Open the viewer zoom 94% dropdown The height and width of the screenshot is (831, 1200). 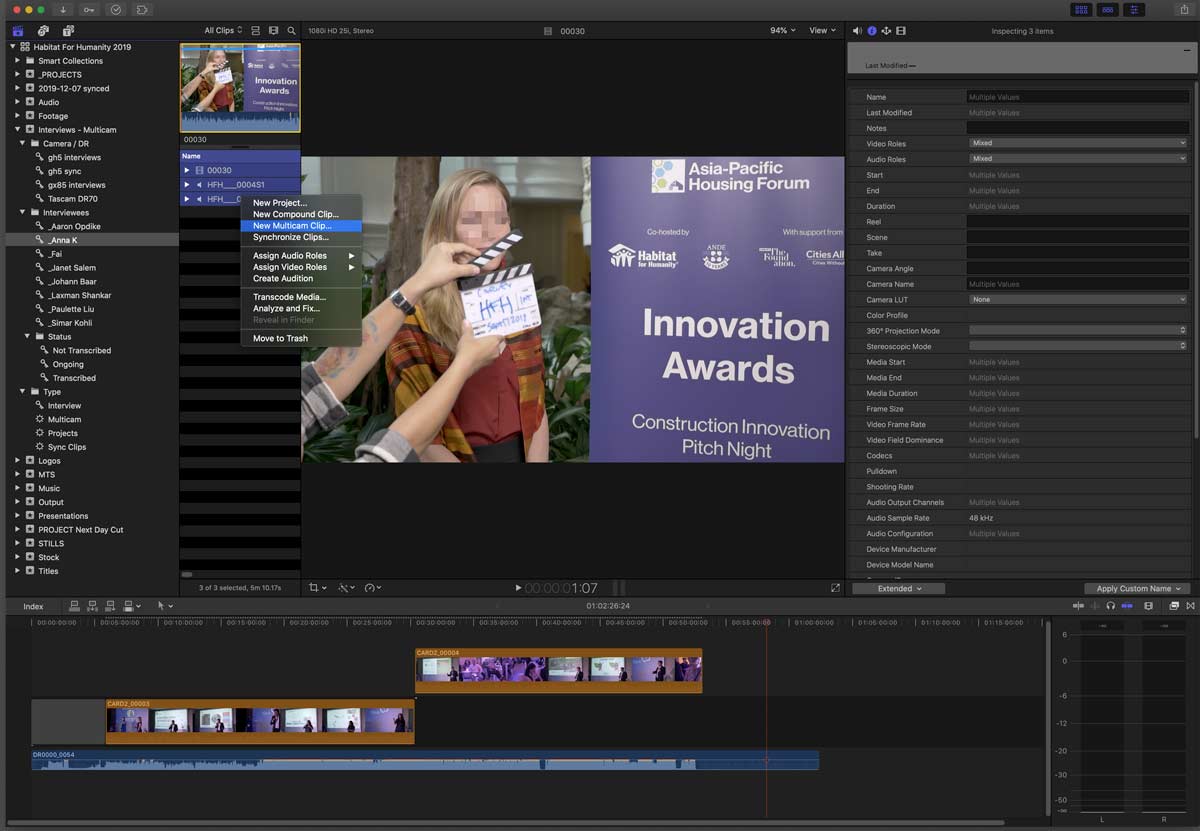[783, 31]
